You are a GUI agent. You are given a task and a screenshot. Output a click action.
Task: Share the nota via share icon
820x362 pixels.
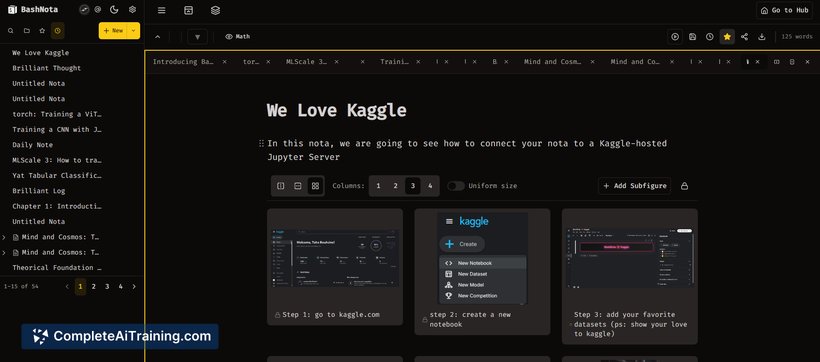[745, 37]
